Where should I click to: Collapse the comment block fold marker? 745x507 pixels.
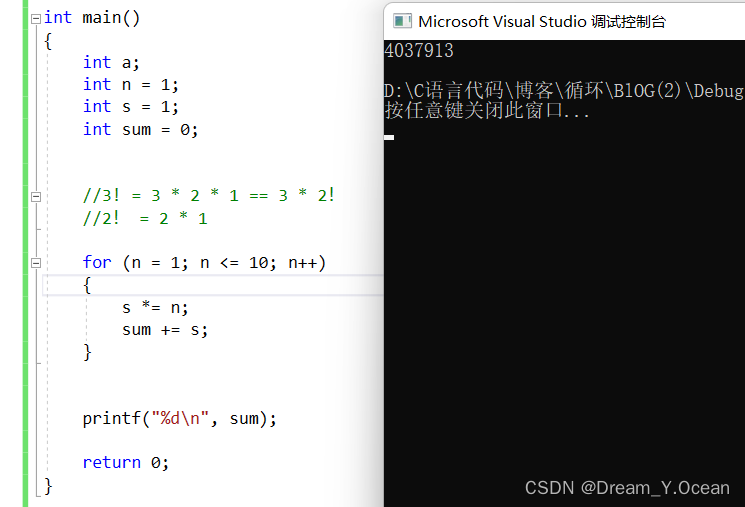36,196
